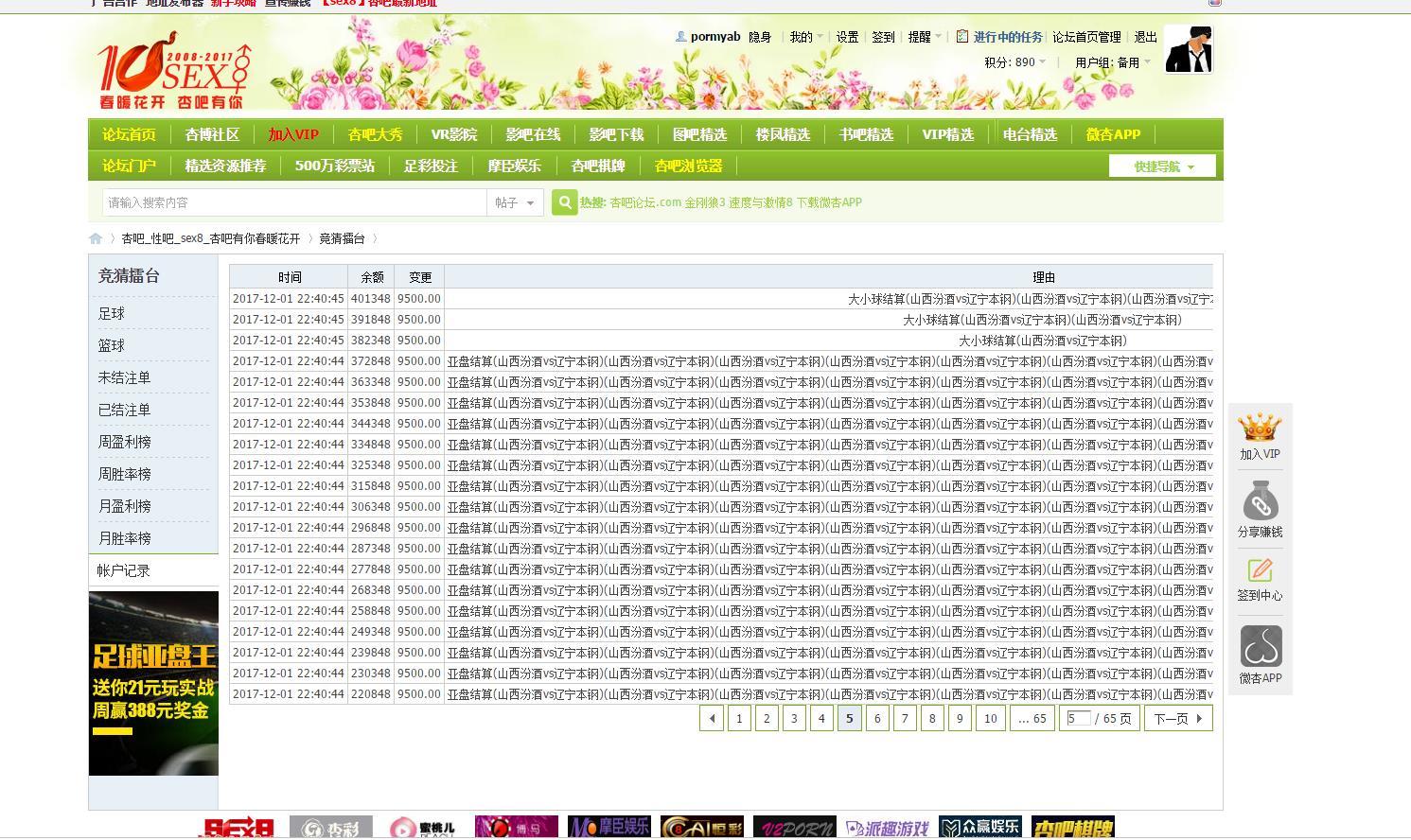This screenshot has width=1411, height=840.
Task: Open the 论坛首页 nav tab
Action: tap(129, 134)
